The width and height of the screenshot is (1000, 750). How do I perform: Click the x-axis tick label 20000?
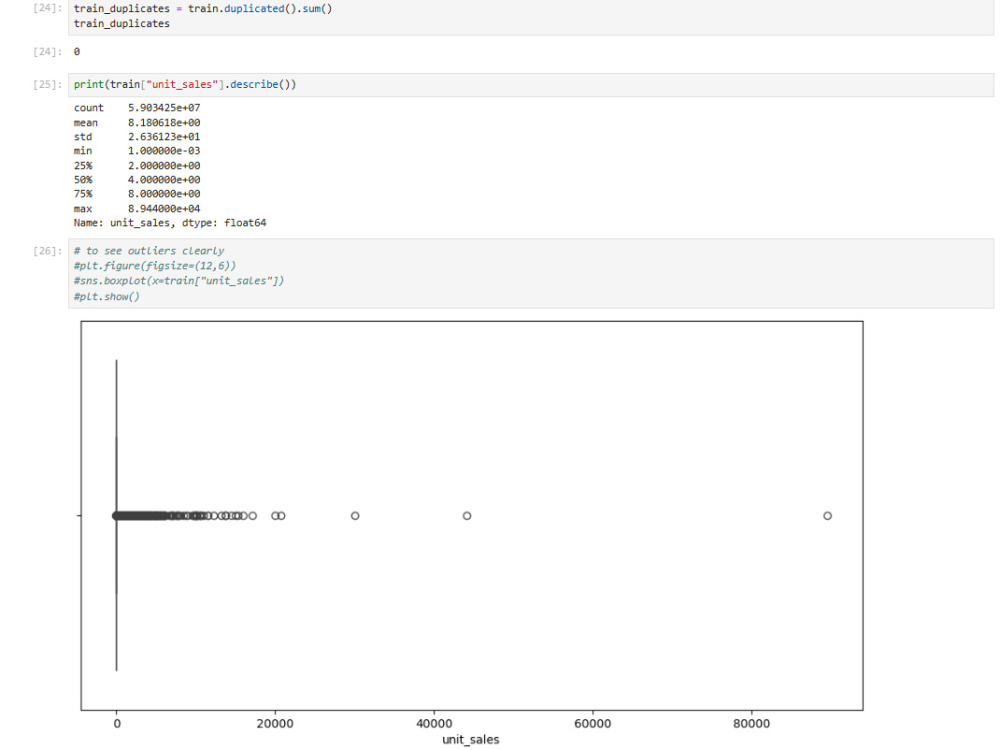[x=275, y=723]
